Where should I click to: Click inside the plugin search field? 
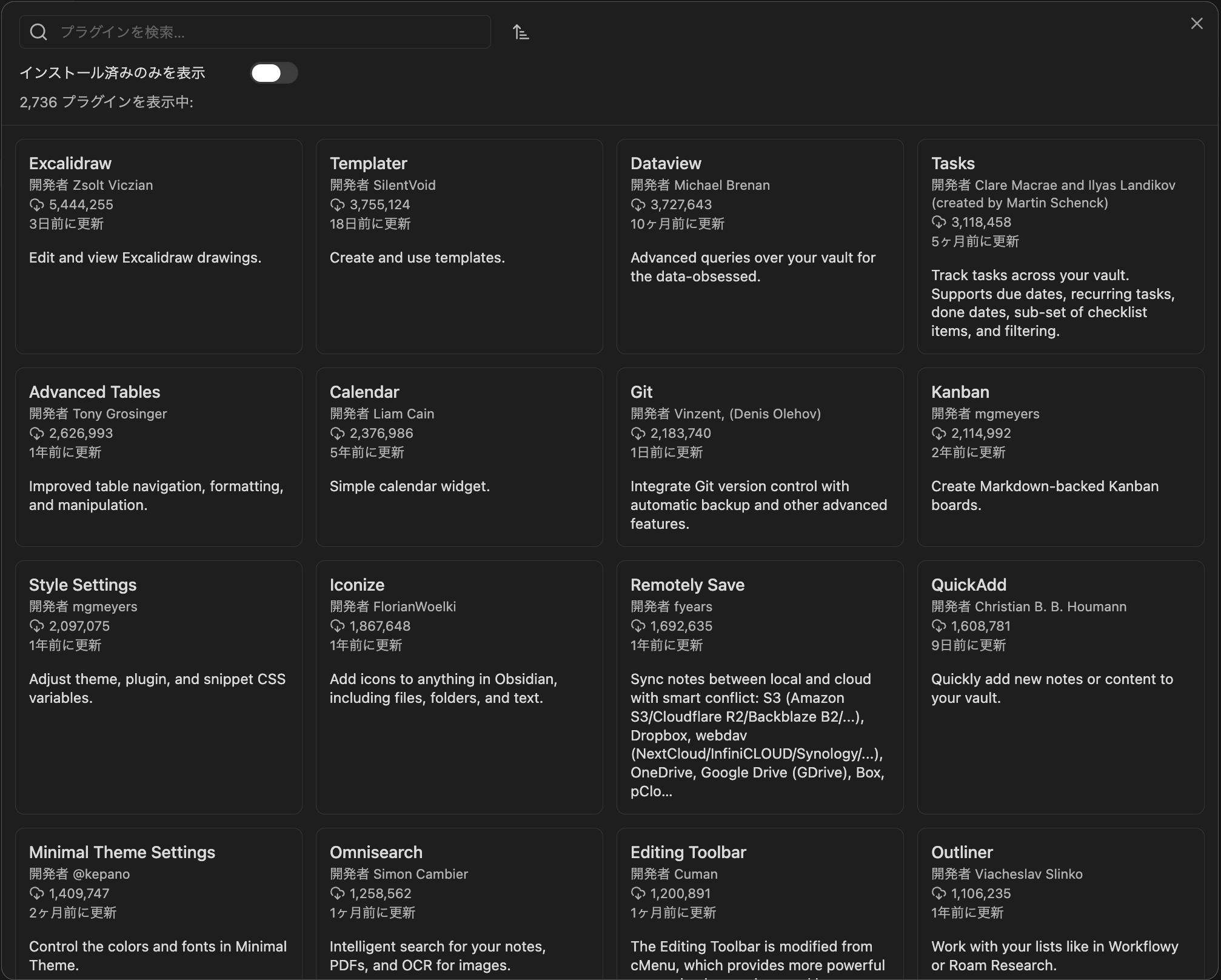[255, 32]
